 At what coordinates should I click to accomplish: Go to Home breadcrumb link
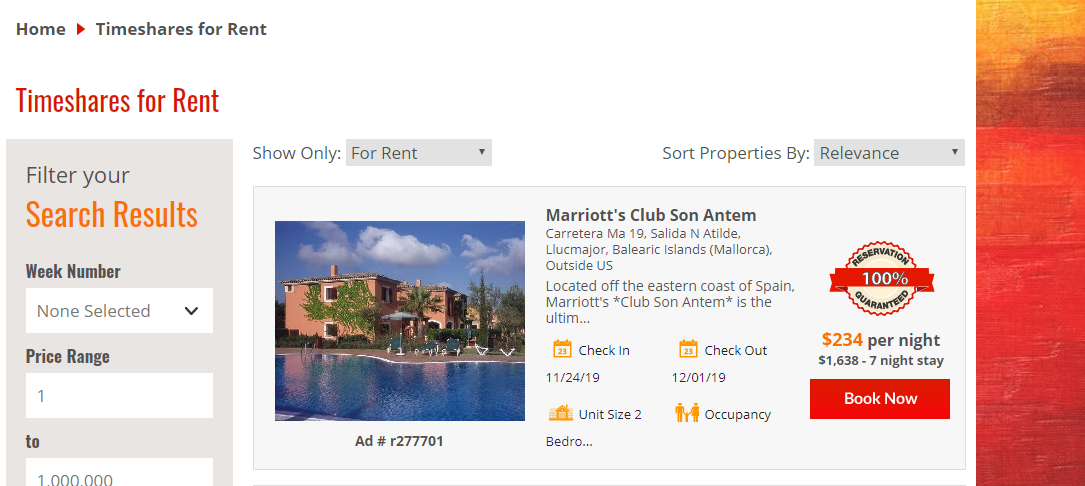click(41, 29)
